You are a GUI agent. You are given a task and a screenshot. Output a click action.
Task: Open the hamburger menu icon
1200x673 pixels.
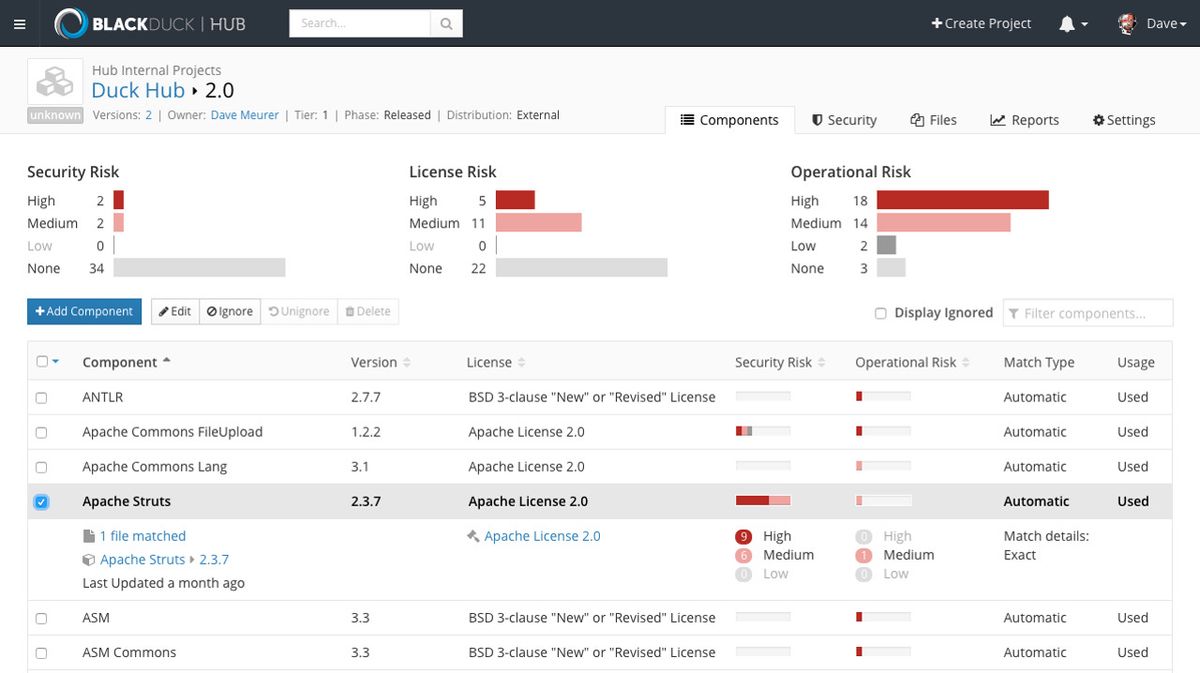[20, 24]
